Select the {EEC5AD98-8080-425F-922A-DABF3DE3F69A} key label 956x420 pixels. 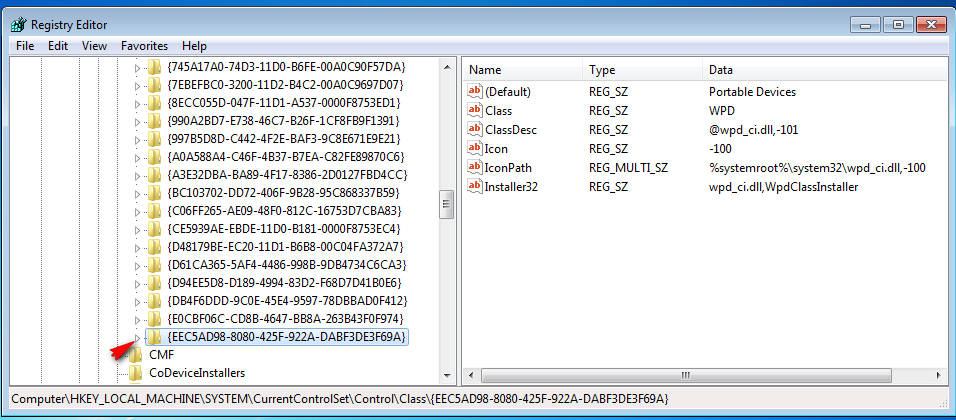[x=286, y=337]
